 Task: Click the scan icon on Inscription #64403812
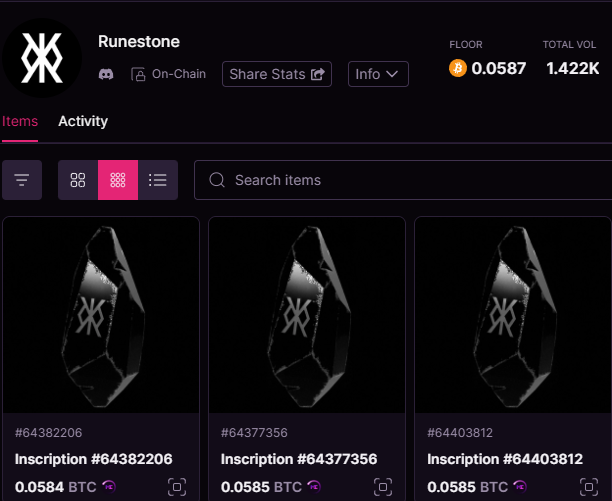(589, 487)
